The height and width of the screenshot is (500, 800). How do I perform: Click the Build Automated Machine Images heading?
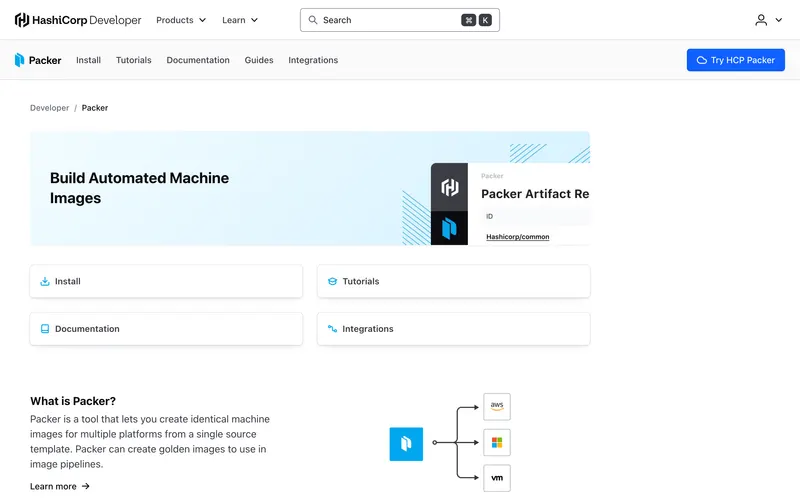pyautogui.click(x=139, y=188)
